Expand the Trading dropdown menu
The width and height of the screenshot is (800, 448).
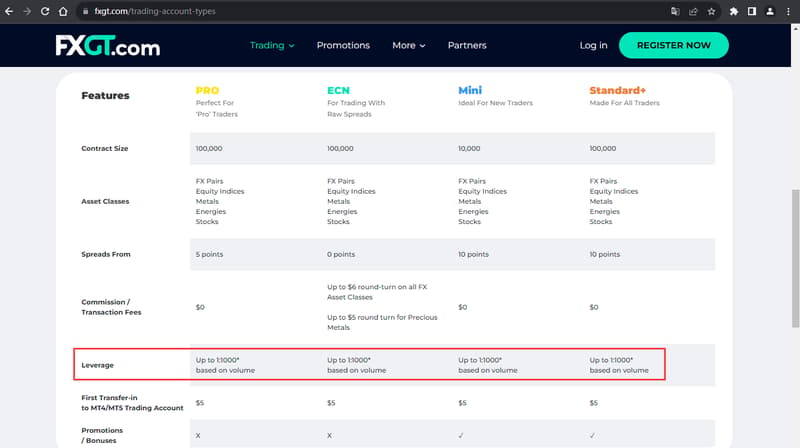(272, 45)
